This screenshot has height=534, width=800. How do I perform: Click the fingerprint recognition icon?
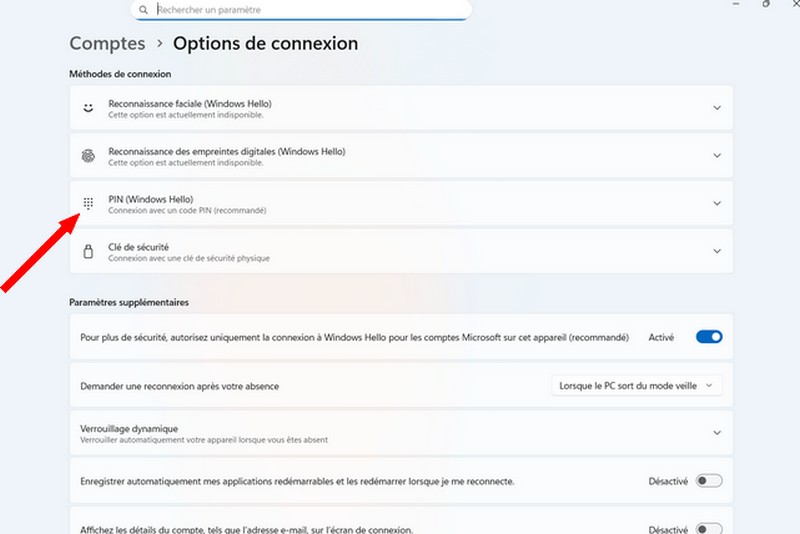click(x=88, y=155)
